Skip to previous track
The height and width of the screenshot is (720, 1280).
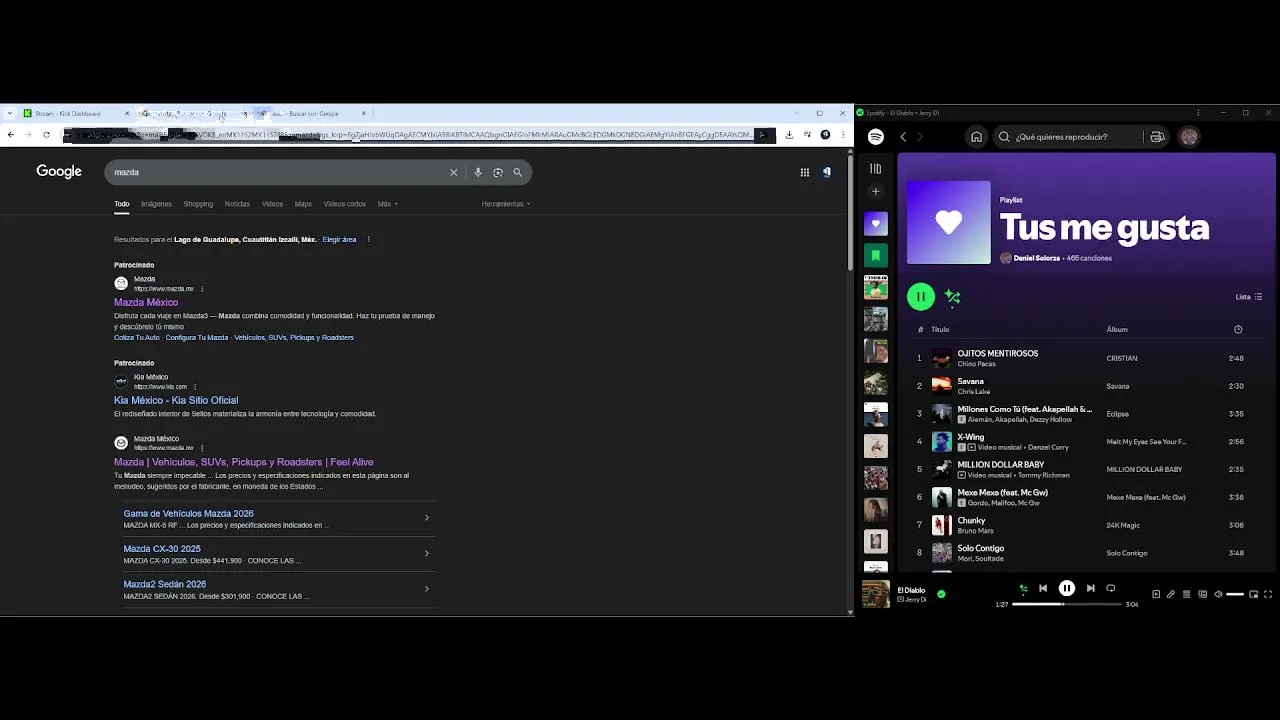pos(1043,589)
